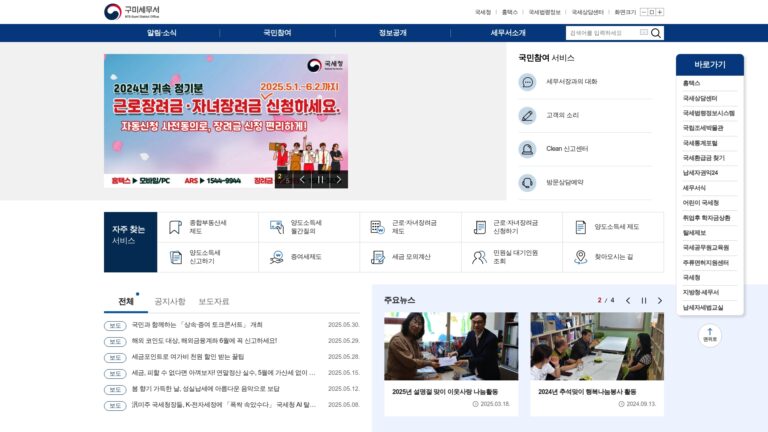
Task: Switch to the 공지사항 tab
Action: [x=170, y=301]
